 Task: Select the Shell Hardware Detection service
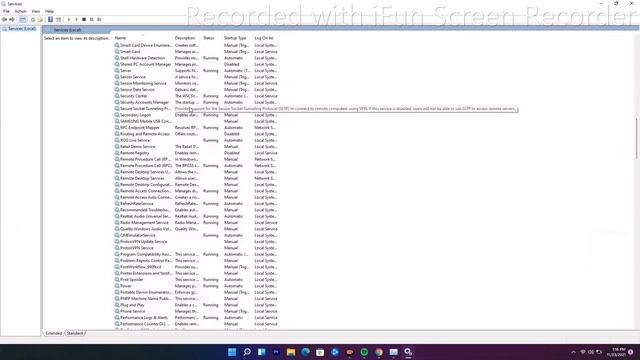(196, 58)
